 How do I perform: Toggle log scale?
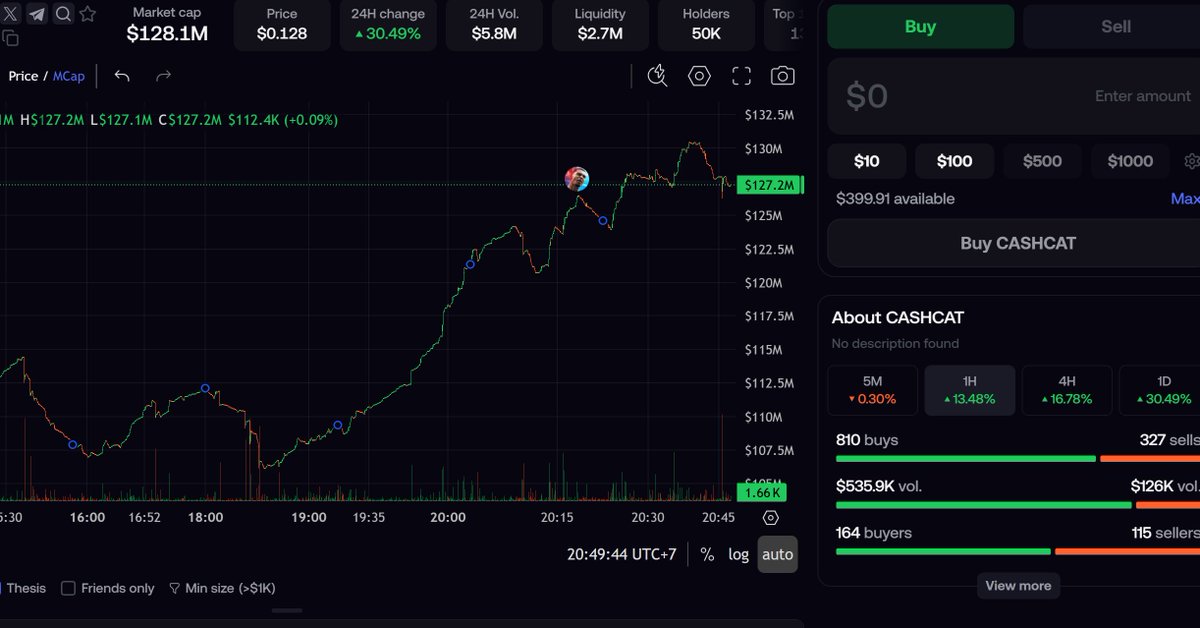[738, 554]
